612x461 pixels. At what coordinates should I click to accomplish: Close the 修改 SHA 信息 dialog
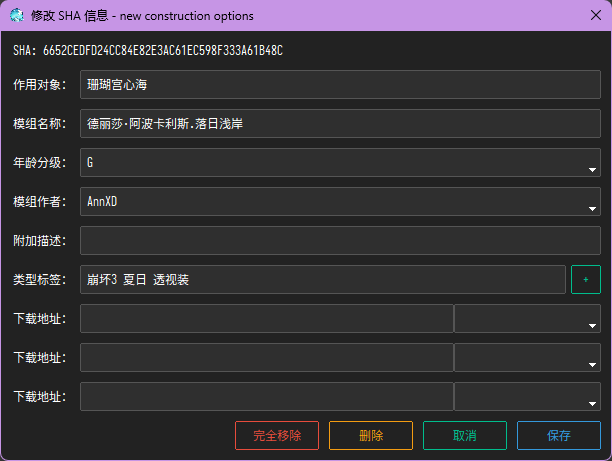596,16
